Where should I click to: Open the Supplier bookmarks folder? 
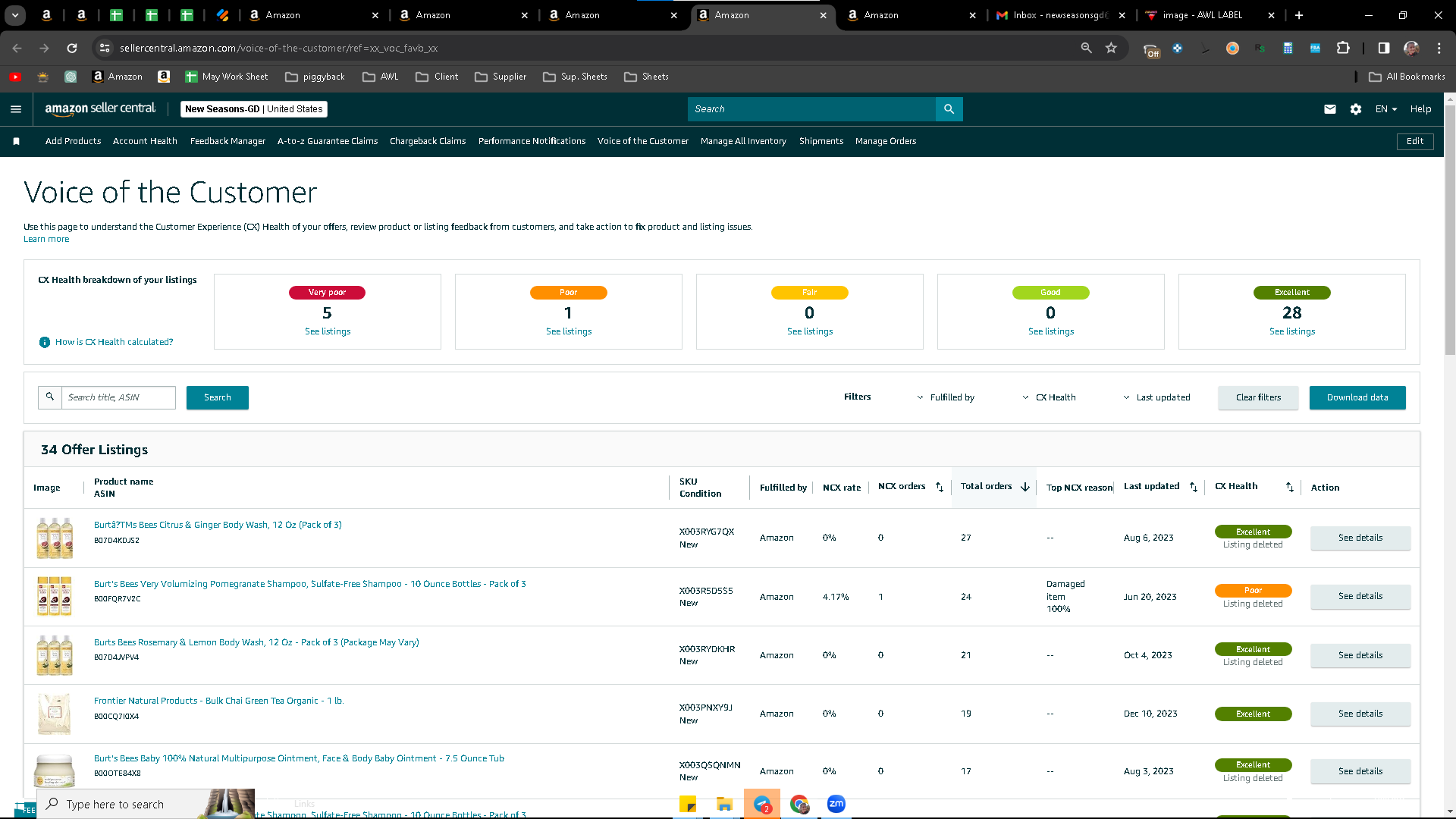click(x=500, y=77)
